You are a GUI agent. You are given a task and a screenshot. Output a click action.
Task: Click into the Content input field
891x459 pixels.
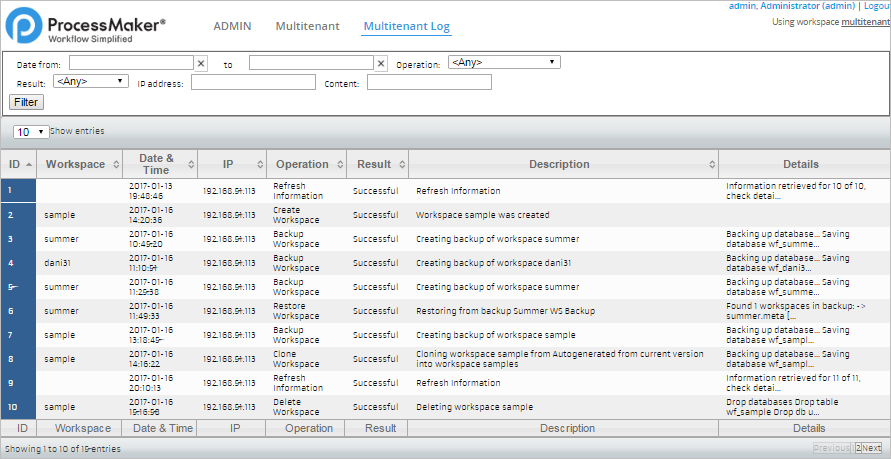(429, 83)
